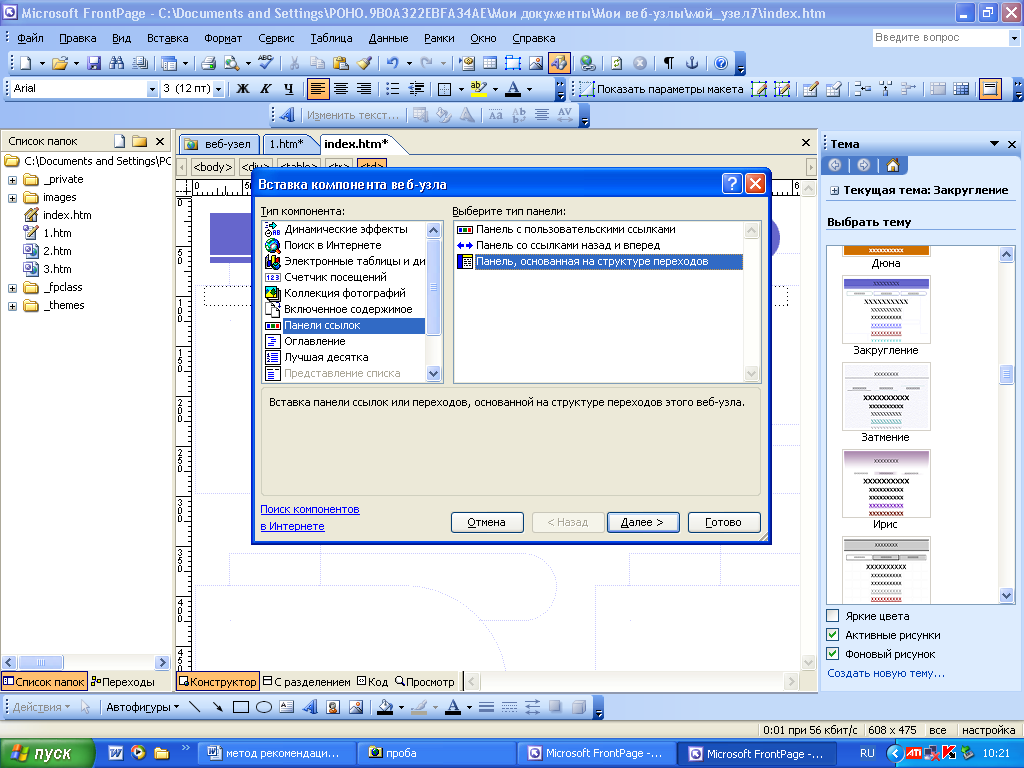Click the Save icon in toolbar
The image size is (1024, 768).
tap(94, 63)
